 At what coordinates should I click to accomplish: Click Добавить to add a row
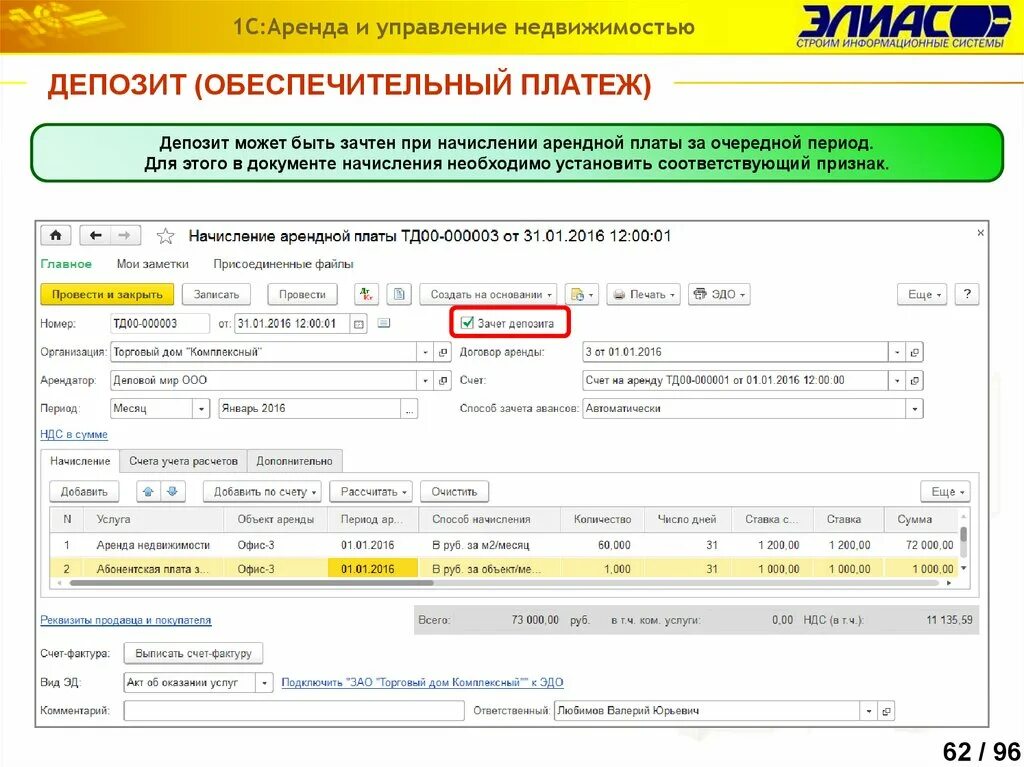pos(84,491)
